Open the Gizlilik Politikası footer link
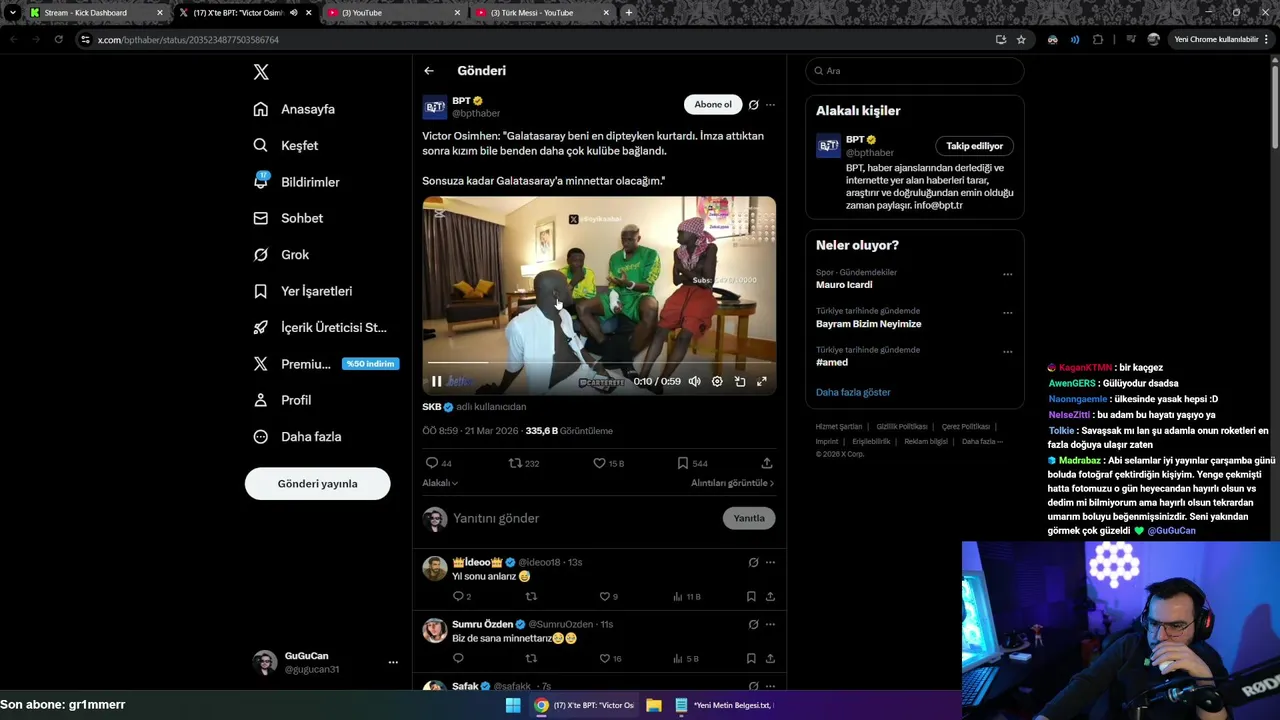1280x720 pixels. click(x=901, y=427)
